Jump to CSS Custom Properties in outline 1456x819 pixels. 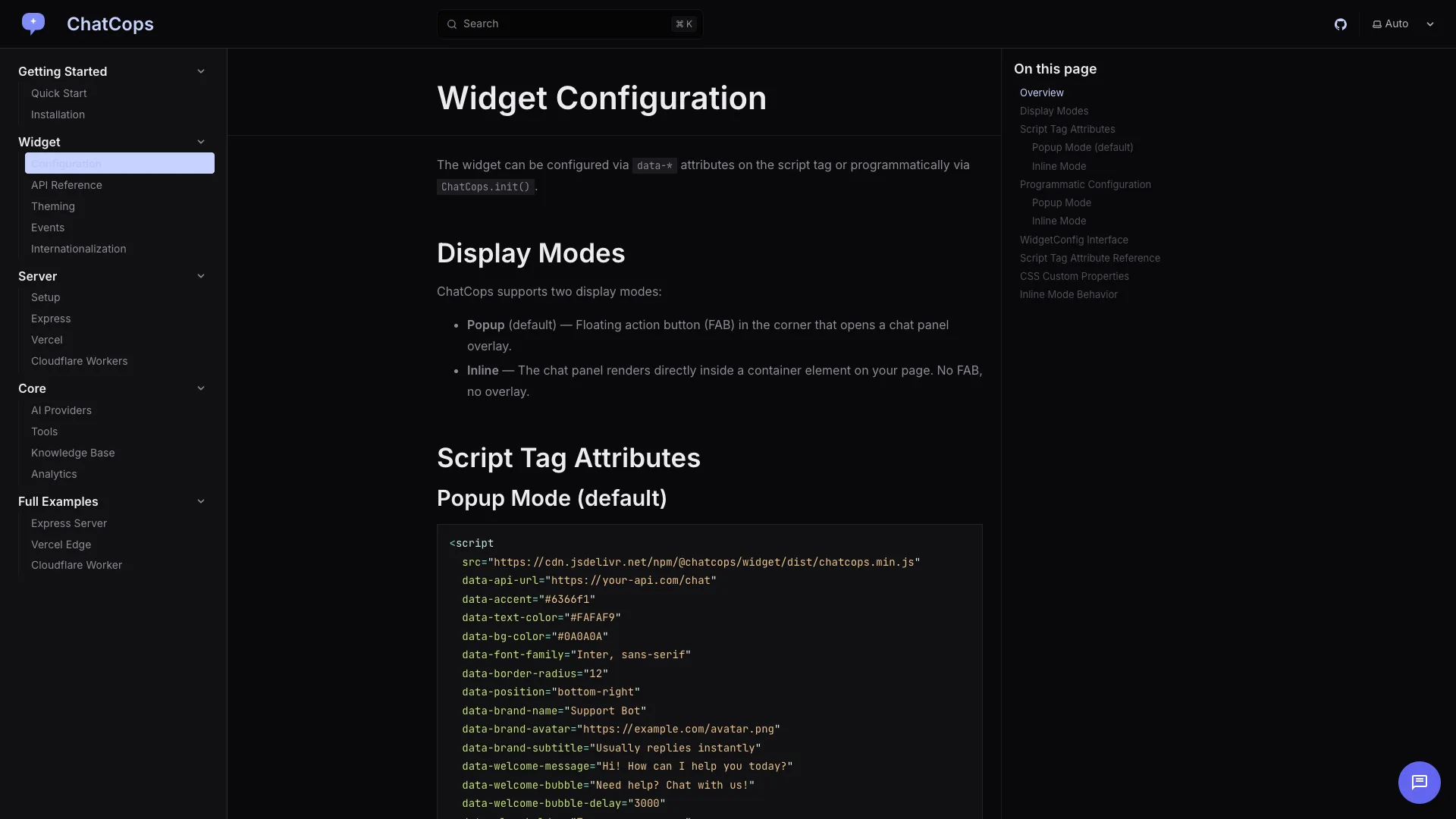(x=1075, y=276)
